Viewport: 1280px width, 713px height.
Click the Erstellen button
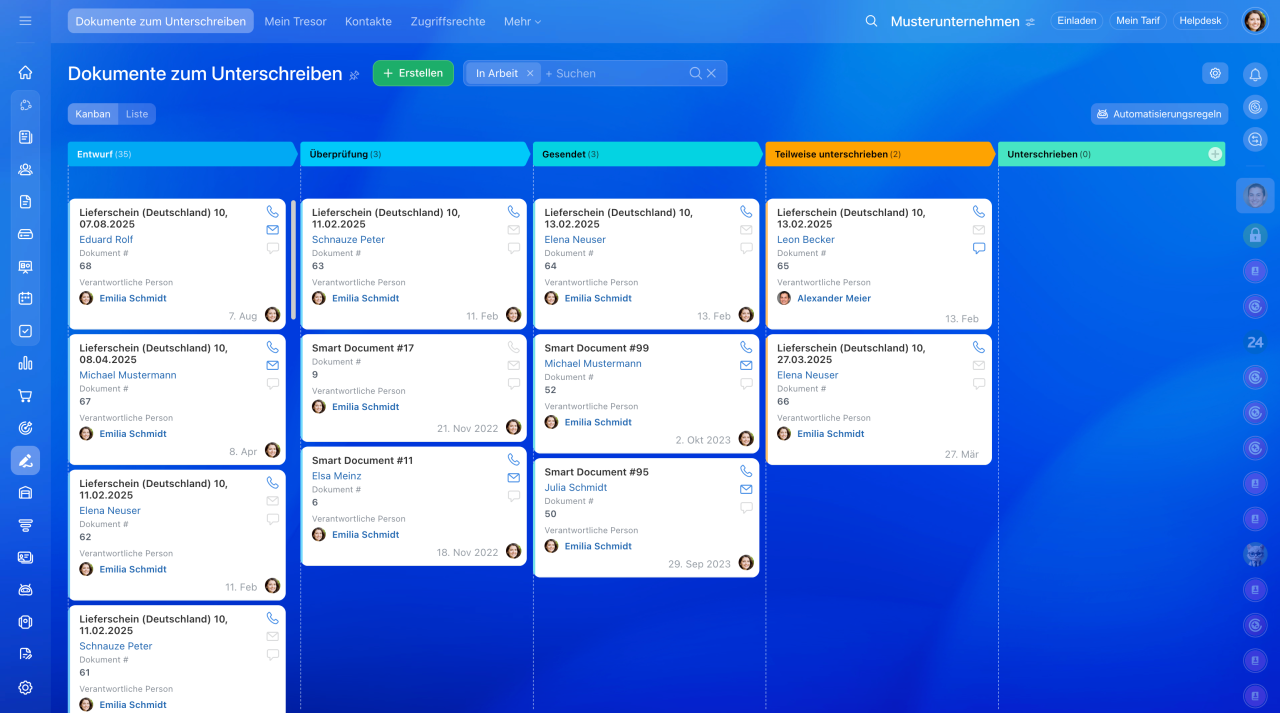pos(413,73)
